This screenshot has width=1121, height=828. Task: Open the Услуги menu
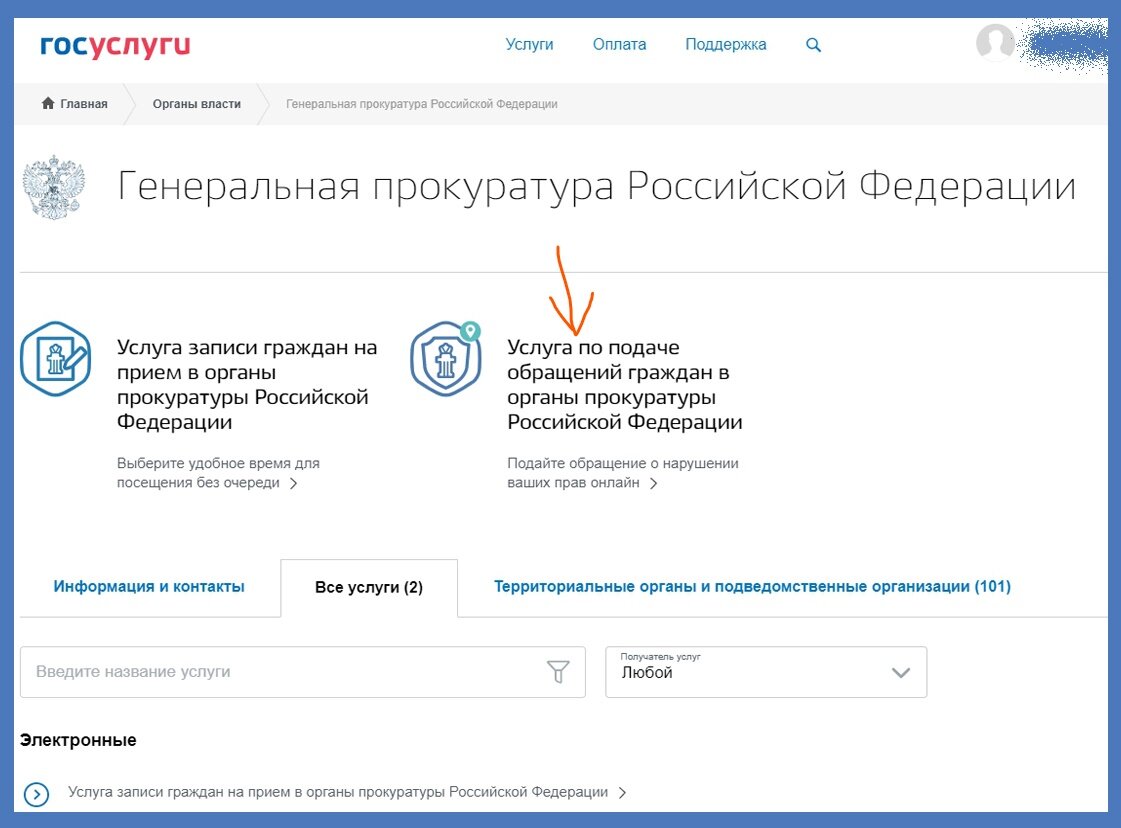(x=529, y=44)
